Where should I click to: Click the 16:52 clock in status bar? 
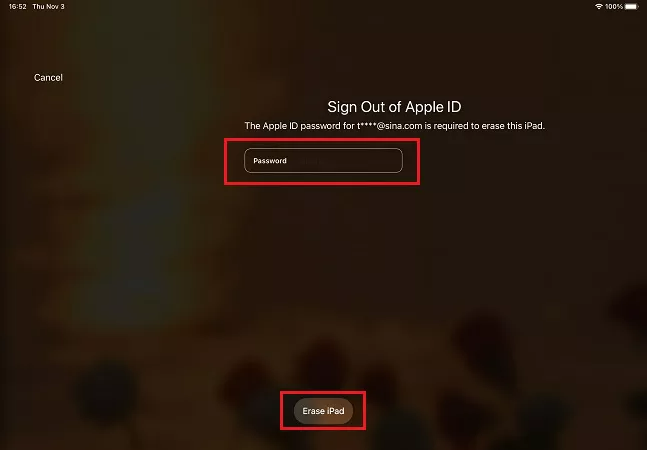pos(18,7)
